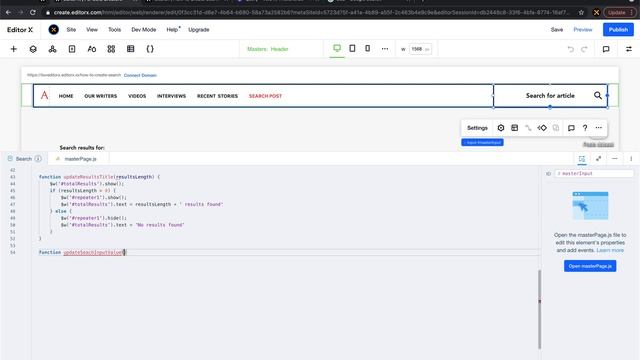The image size is (640, 360).
Task: Click the Save button
Action: coord(557,30)
